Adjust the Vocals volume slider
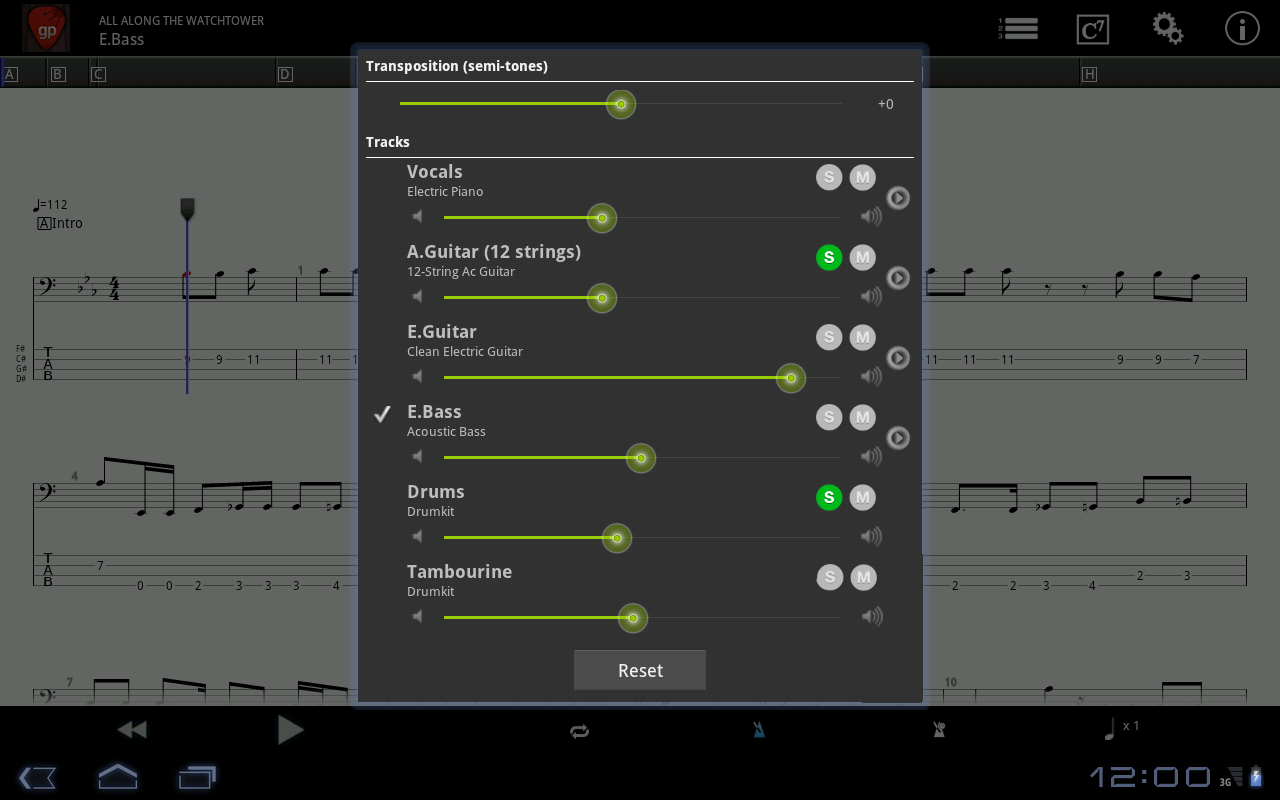 coord(602,218)
